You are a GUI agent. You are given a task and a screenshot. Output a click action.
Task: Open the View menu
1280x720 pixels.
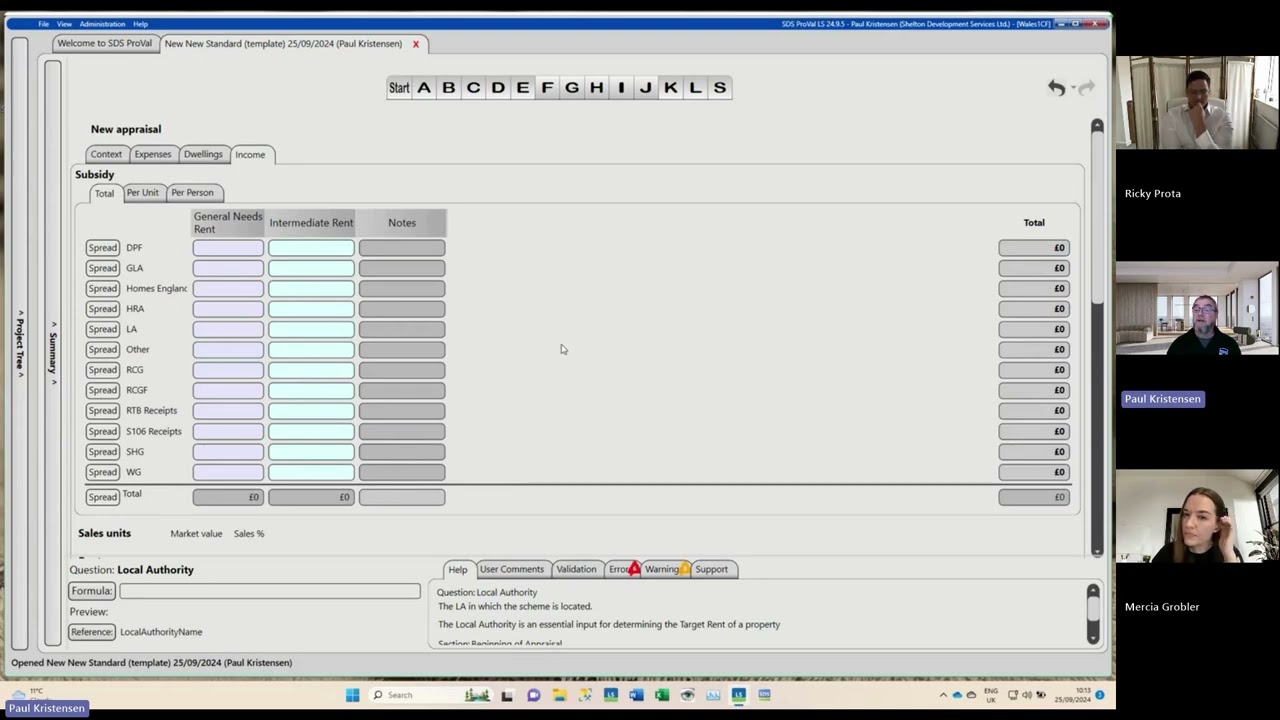(64, 24)
